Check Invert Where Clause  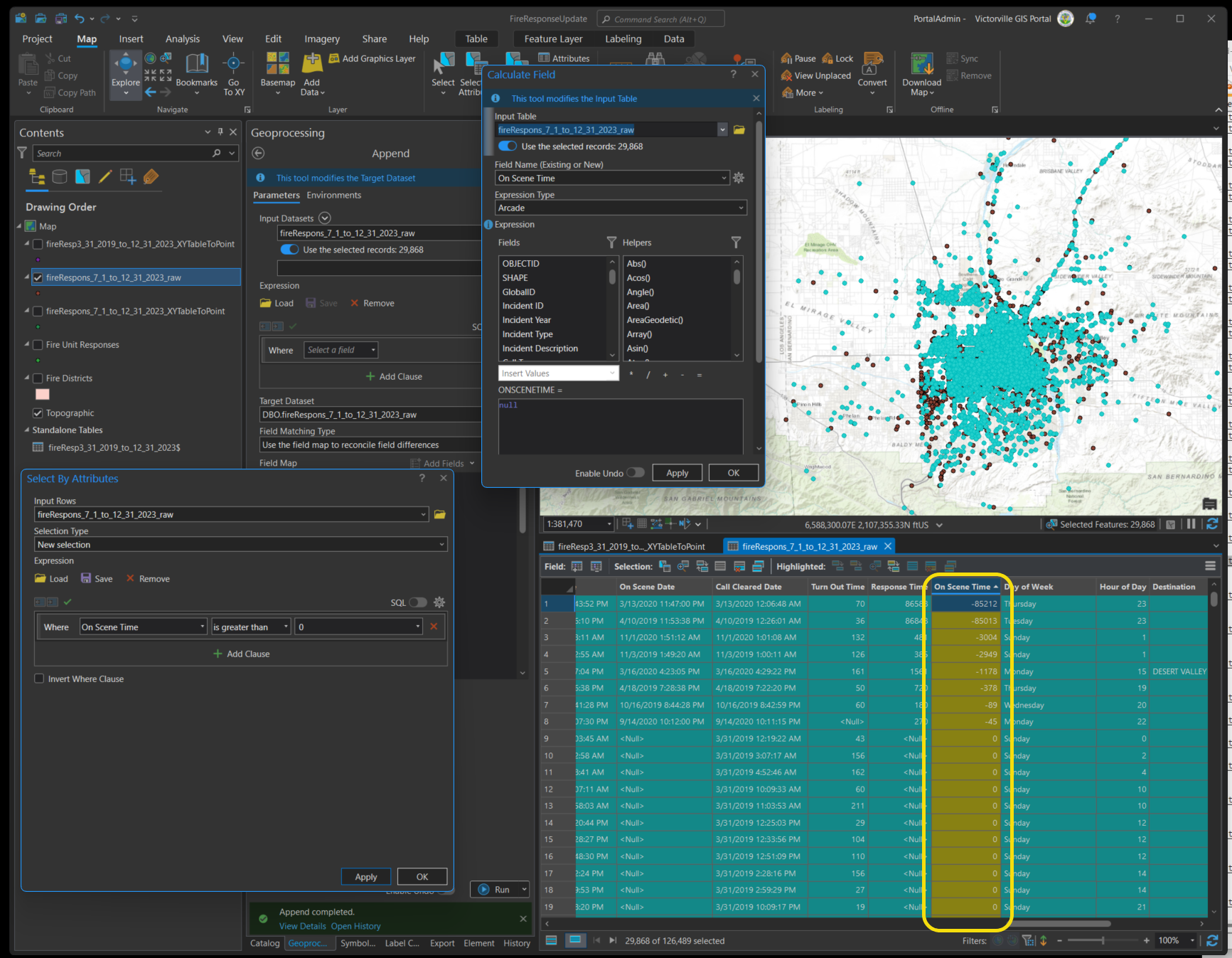[x=39, y=678]
